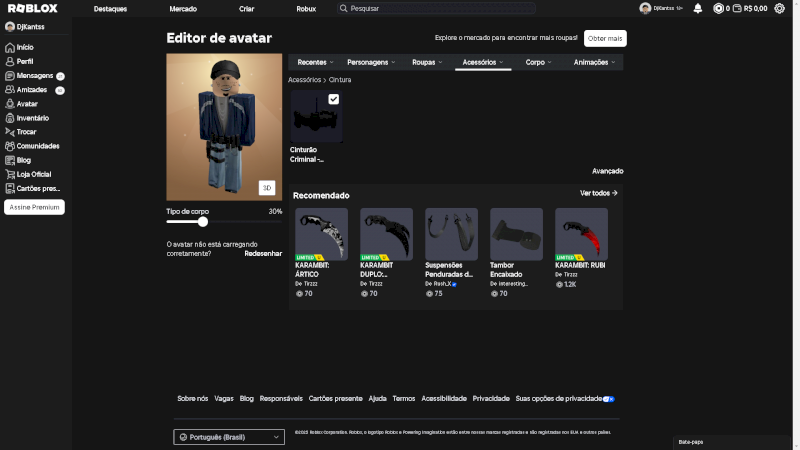
Task: Click the Roblox logo
Action: coord(33,9)
